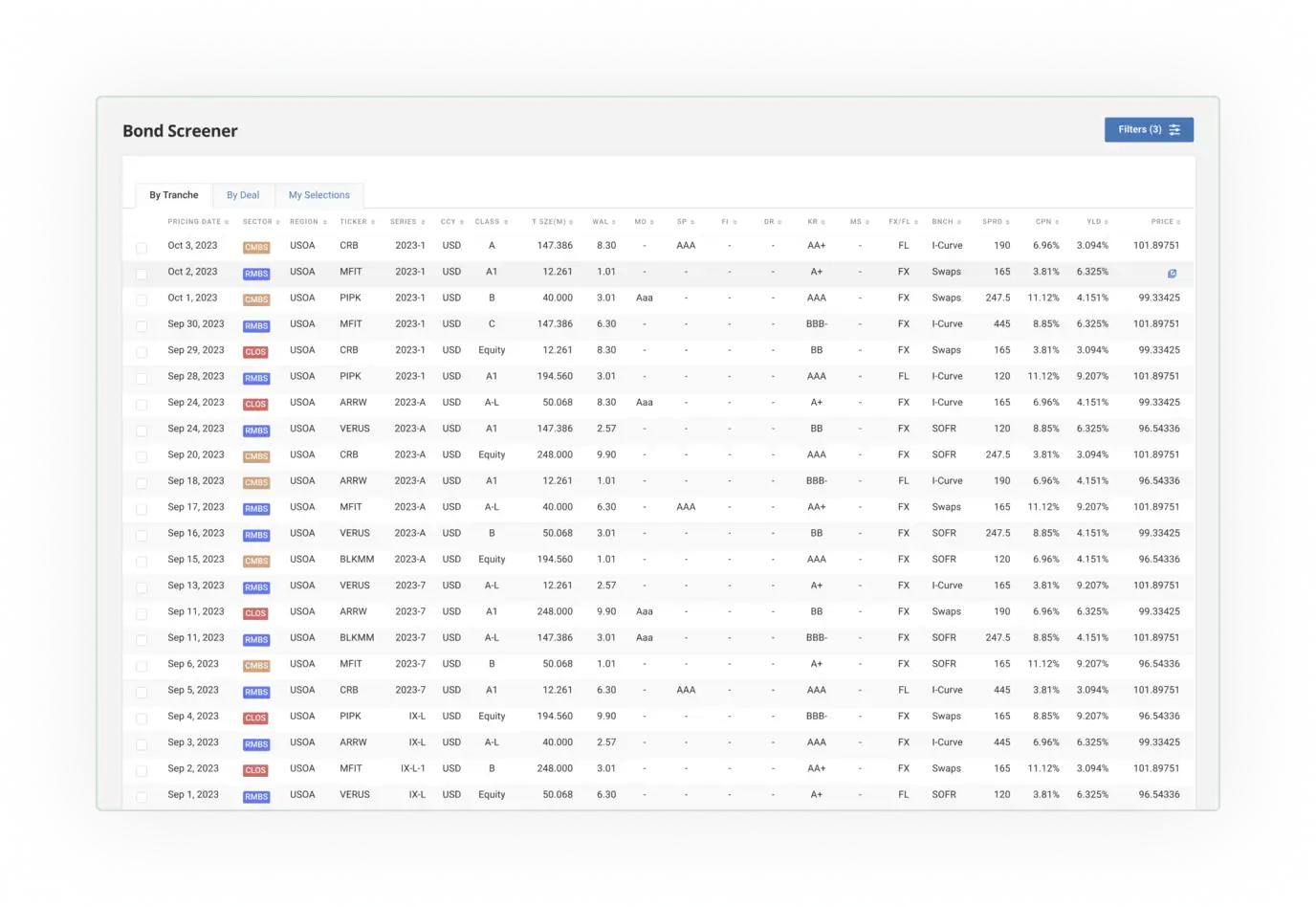Click the CMBS badge in Oct 3 row
The height and width of the screenshot is (907, 1316).
(256, 248)
